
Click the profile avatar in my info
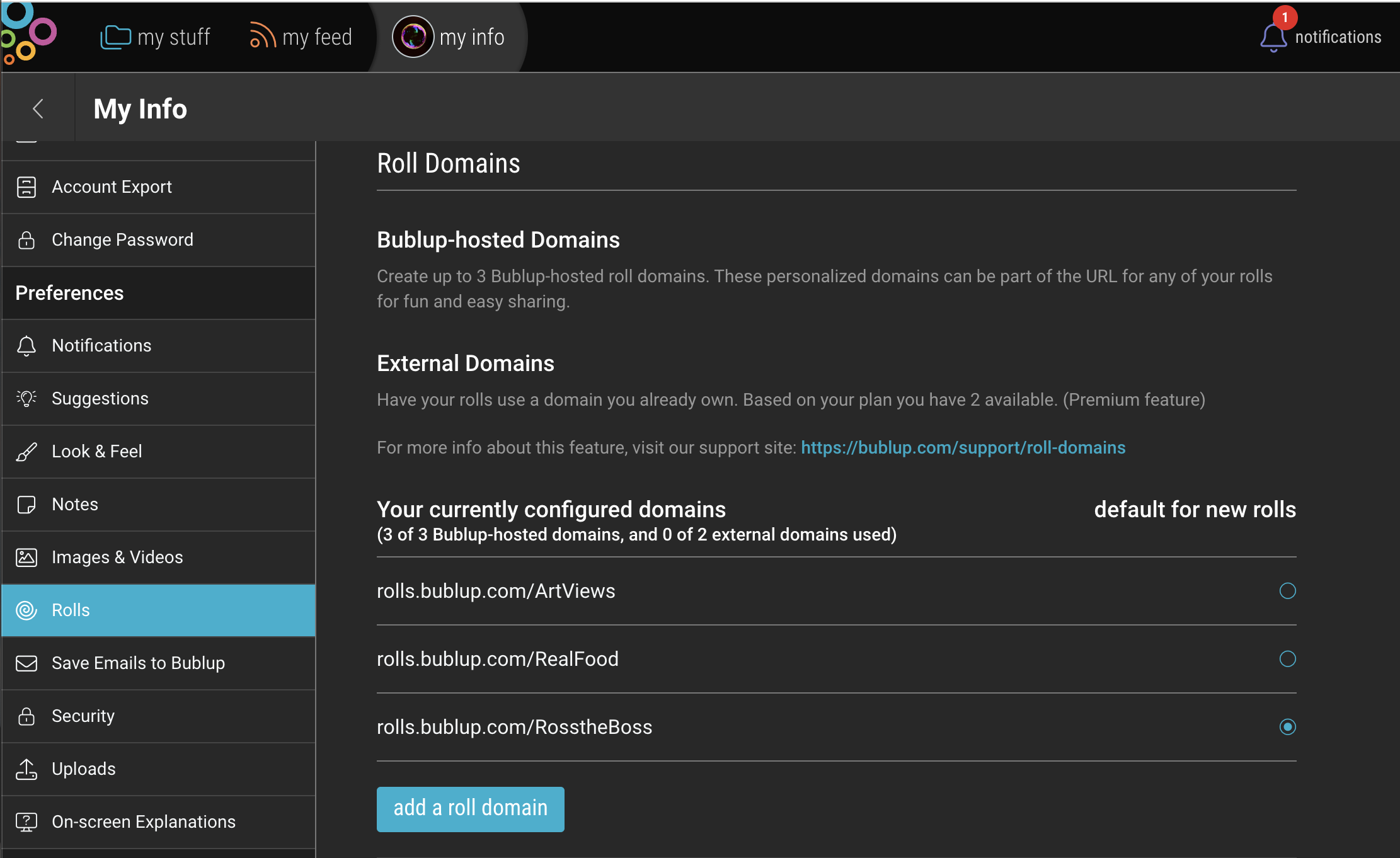tap(413, 37)
